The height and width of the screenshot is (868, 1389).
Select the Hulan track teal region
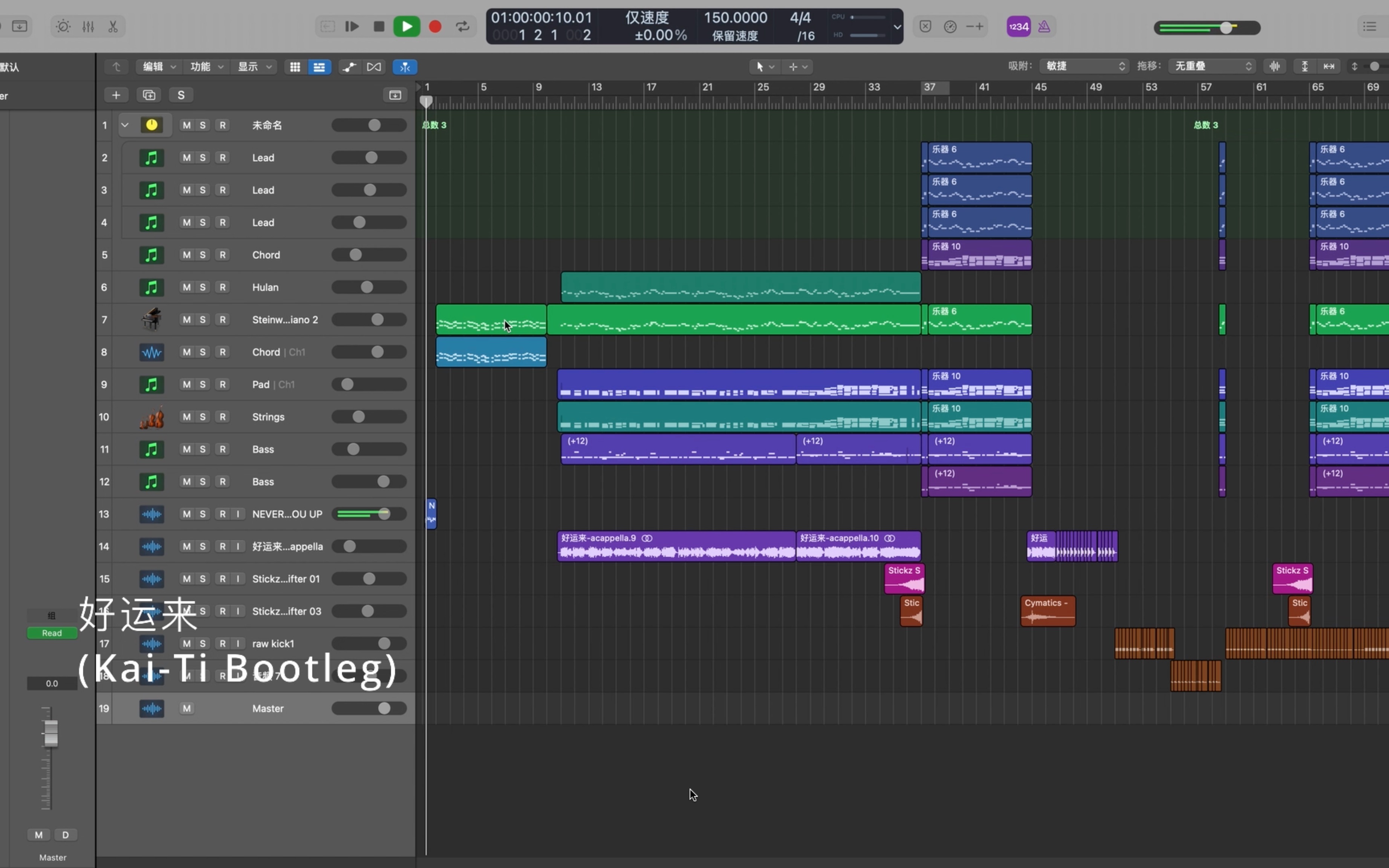coord(741,287)
